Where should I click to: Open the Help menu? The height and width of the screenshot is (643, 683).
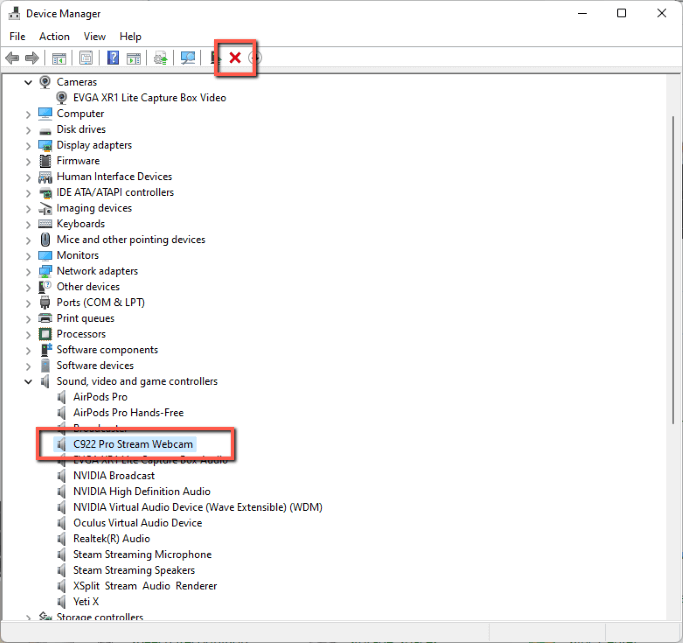[x=130, y=37]
